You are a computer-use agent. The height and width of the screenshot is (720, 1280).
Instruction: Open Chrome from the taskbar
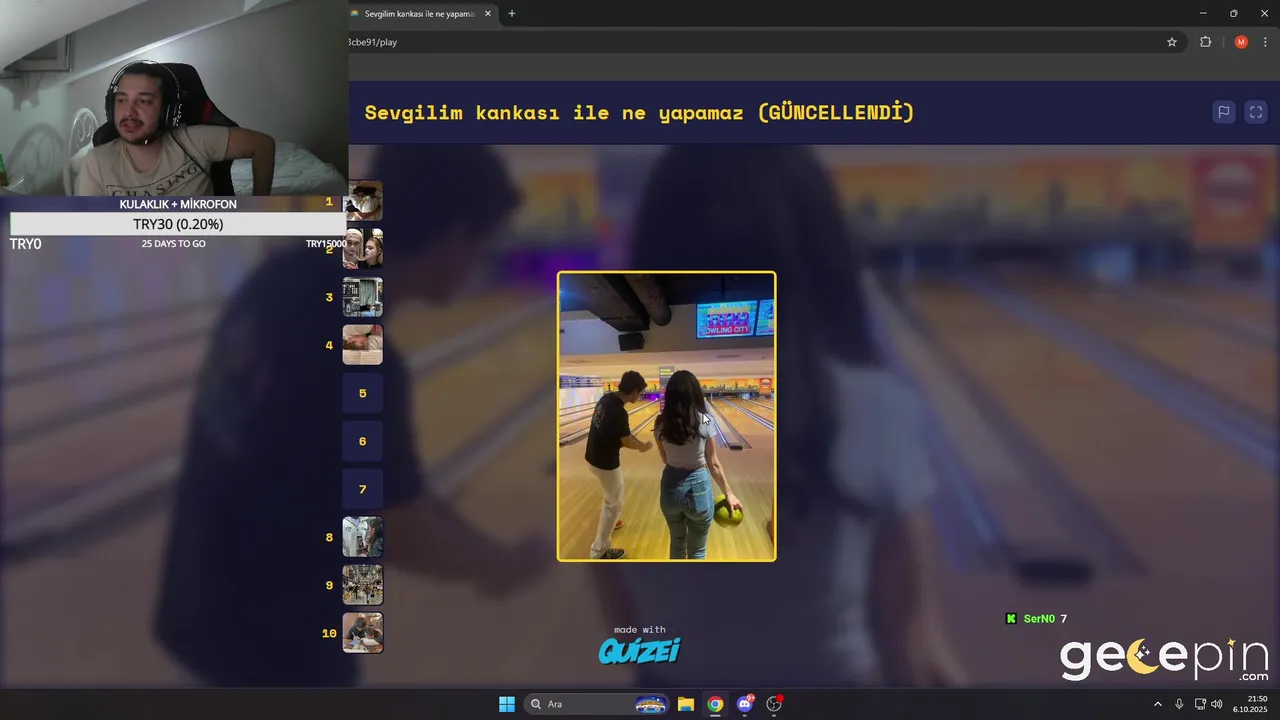pos(715,704)
